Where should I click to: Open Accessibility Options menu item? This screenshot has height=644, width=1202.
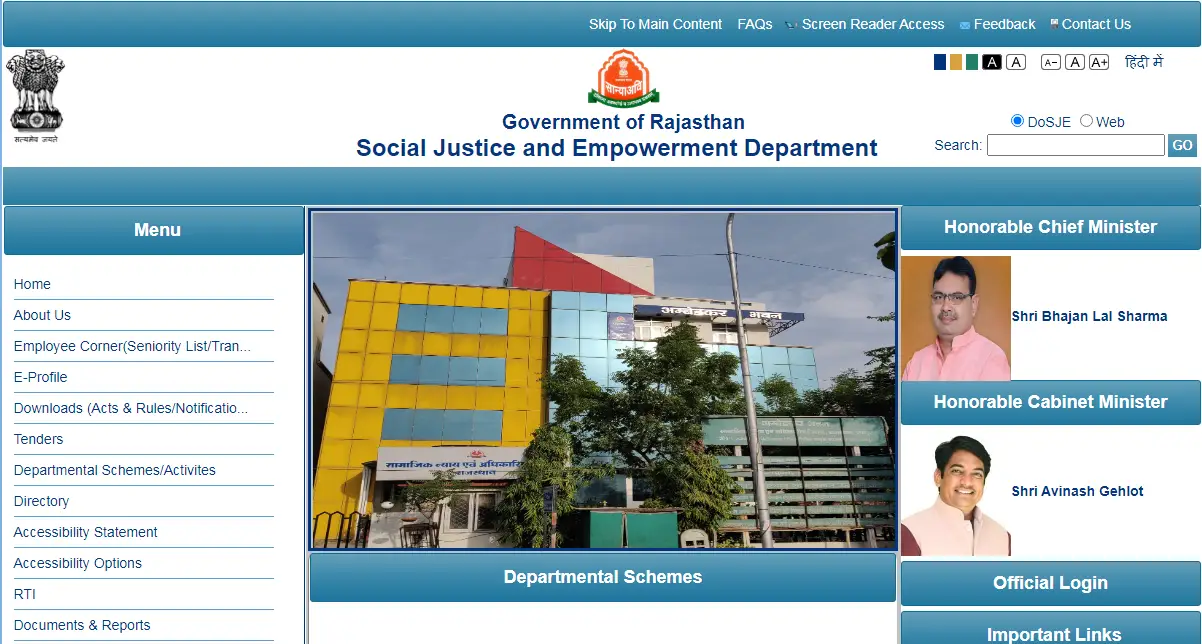click(78, 563)
